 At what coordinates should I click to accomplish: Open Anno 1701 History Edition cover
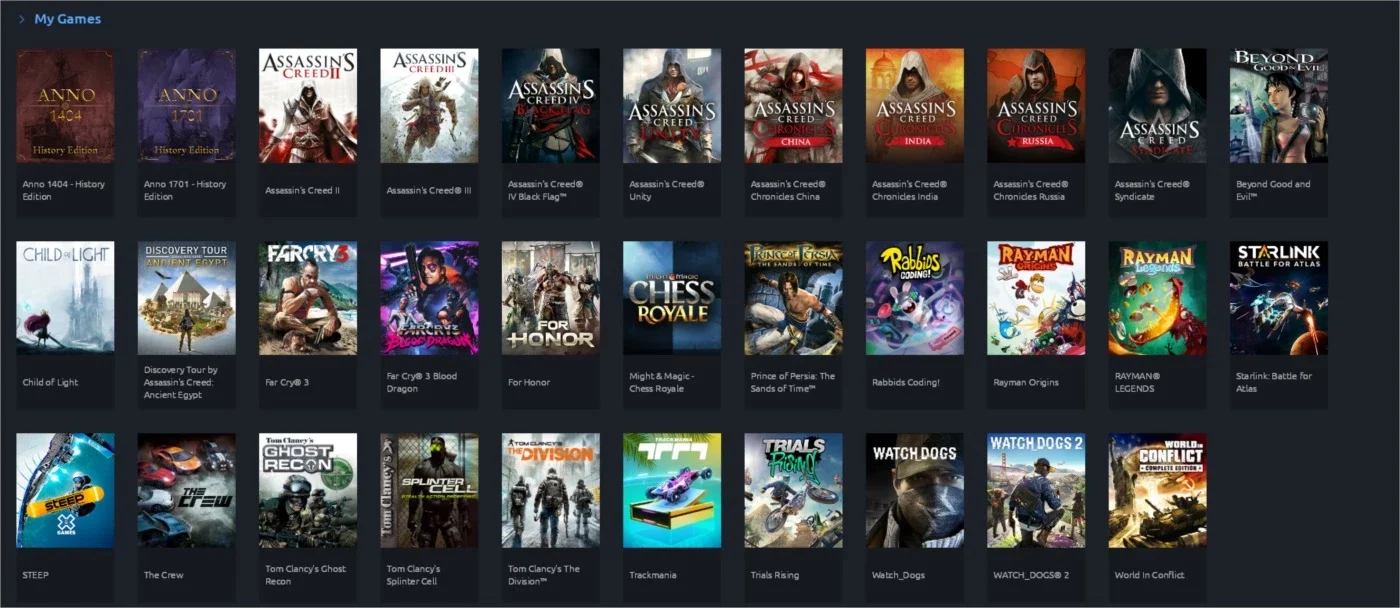[186, 106]
